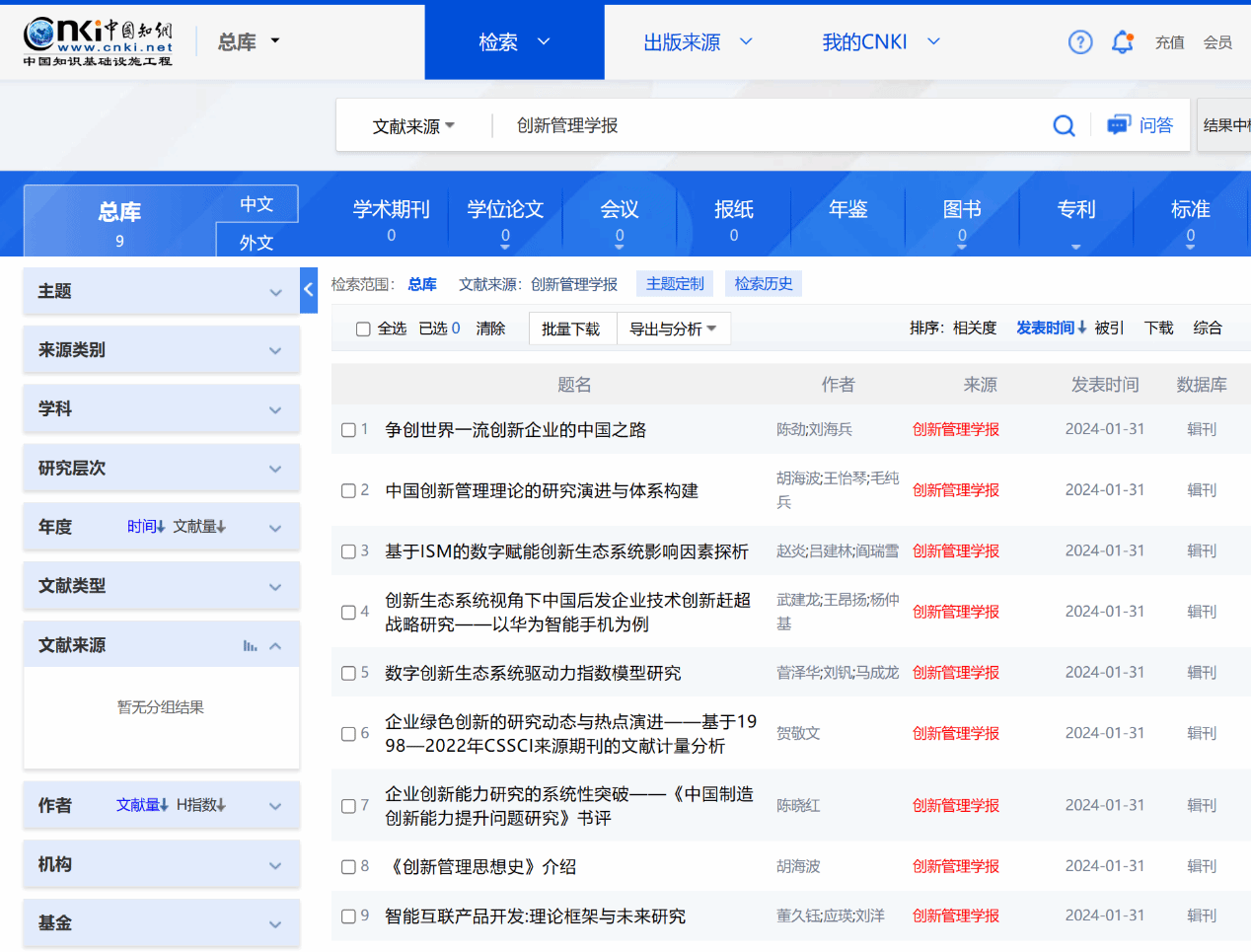Click the 批量下载 button
This screenshot has height=952, width=1251.
(570, 329)
